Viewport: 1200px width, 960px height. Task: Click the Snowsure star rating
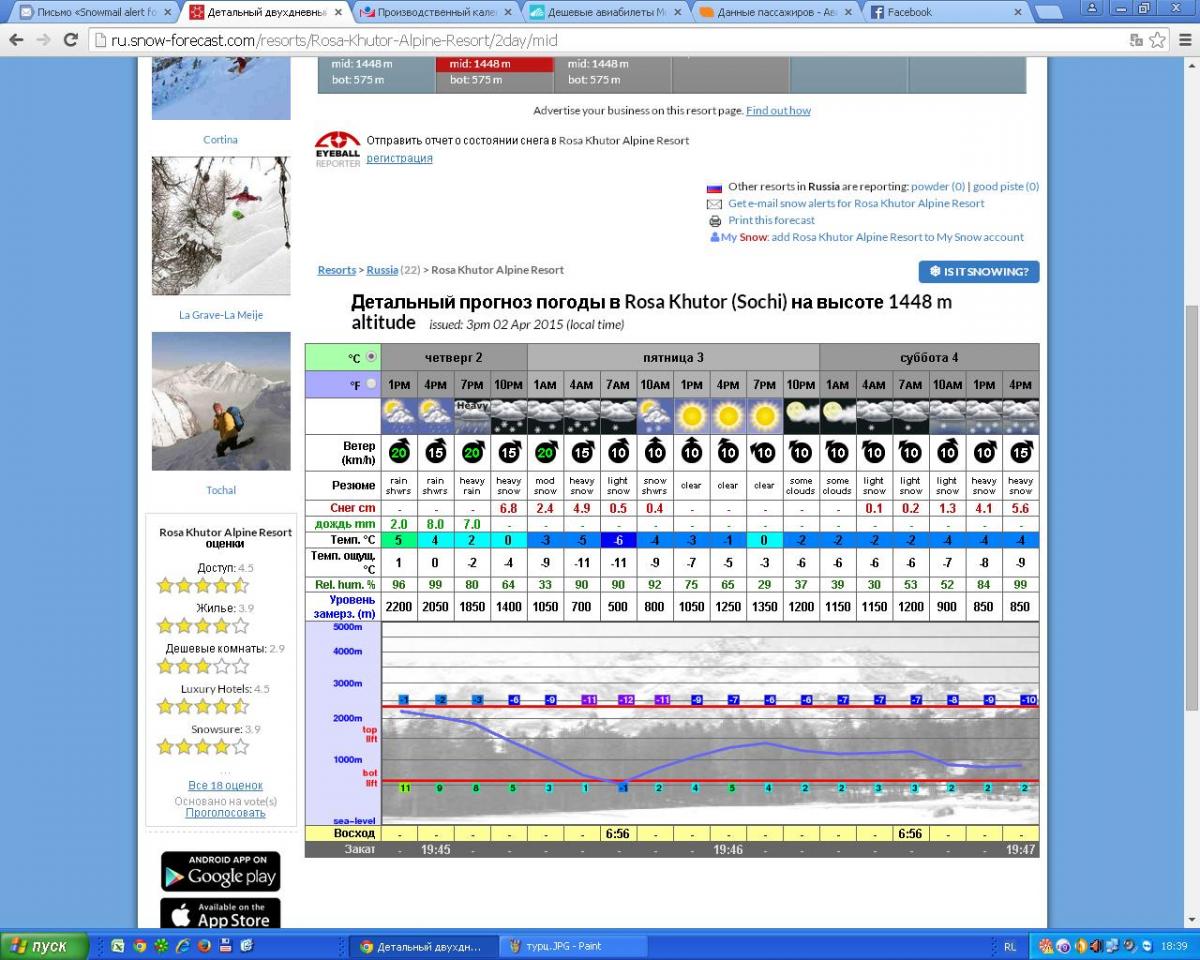203,747
